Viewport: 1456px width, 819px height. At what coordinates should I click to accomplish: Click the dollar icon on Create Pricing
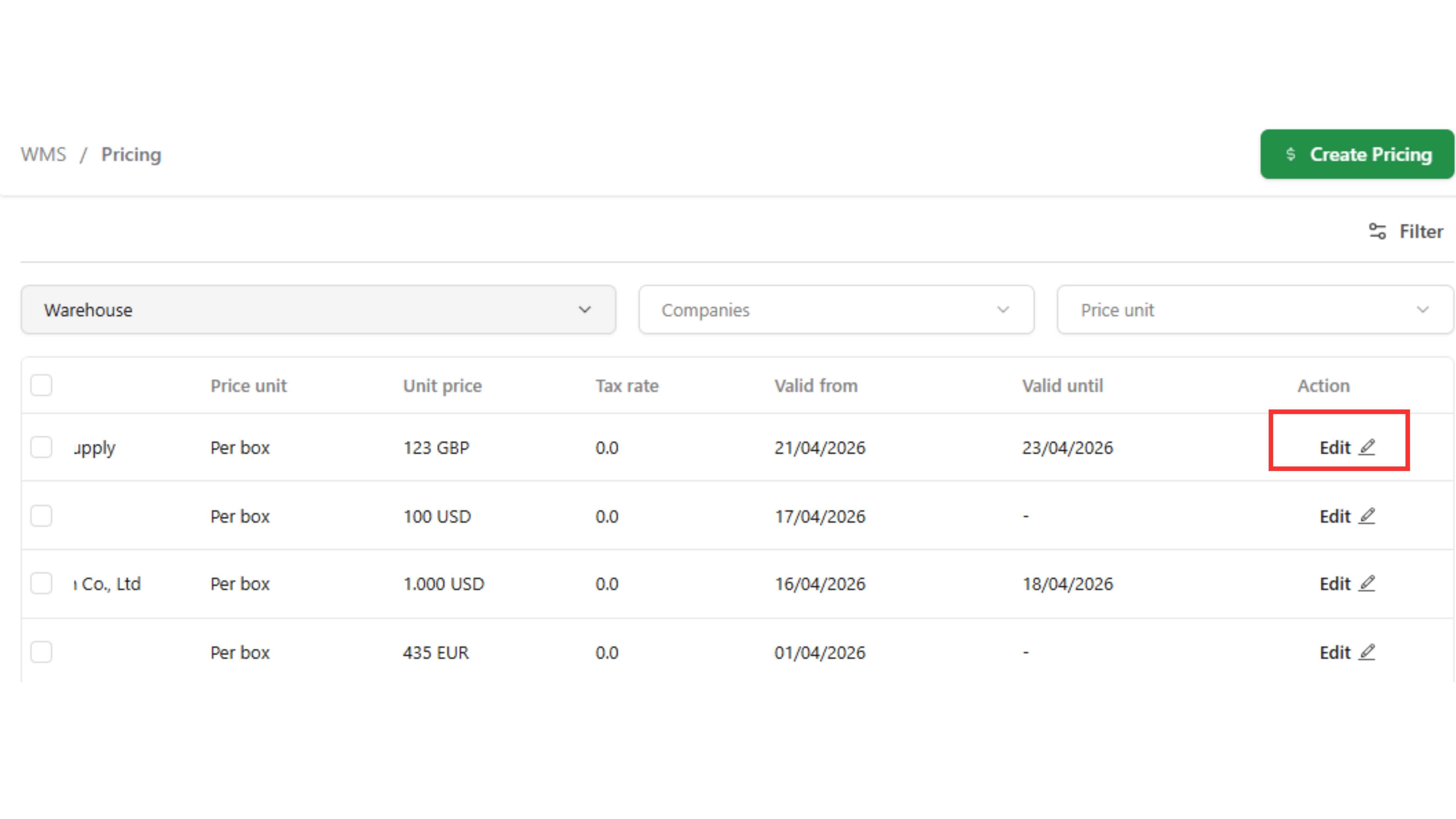pos(1290,154)
